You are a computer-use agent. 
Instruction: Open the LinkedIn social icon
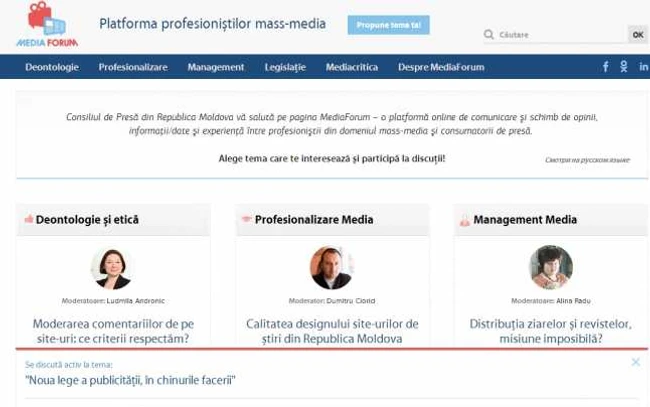click(643, 67)
